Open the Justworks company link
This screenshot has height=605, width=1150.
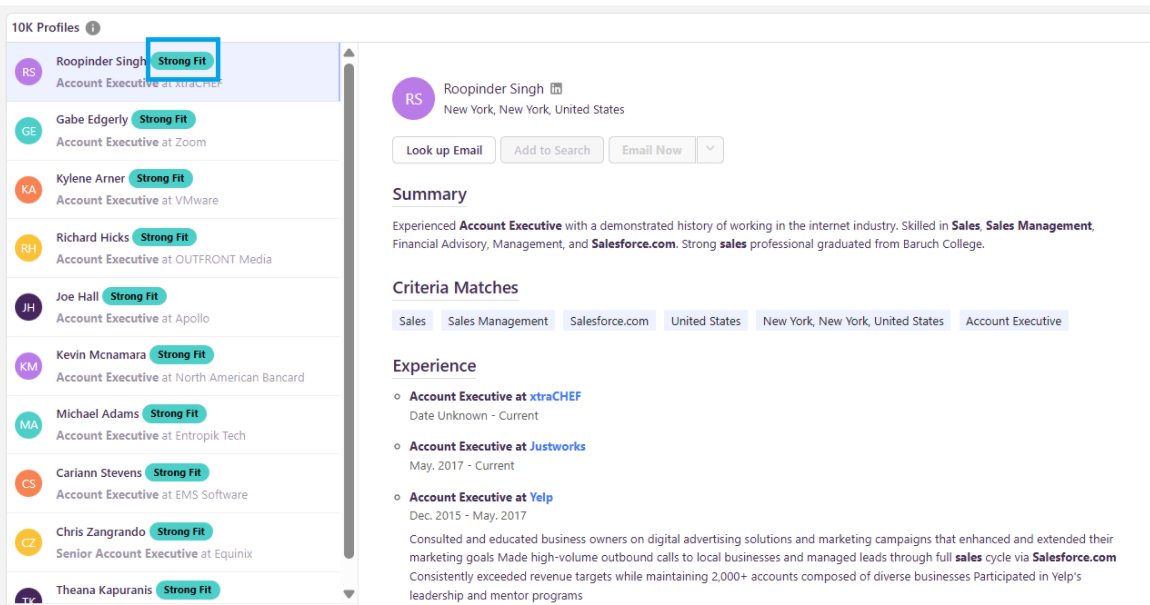[x=557, y=446]
